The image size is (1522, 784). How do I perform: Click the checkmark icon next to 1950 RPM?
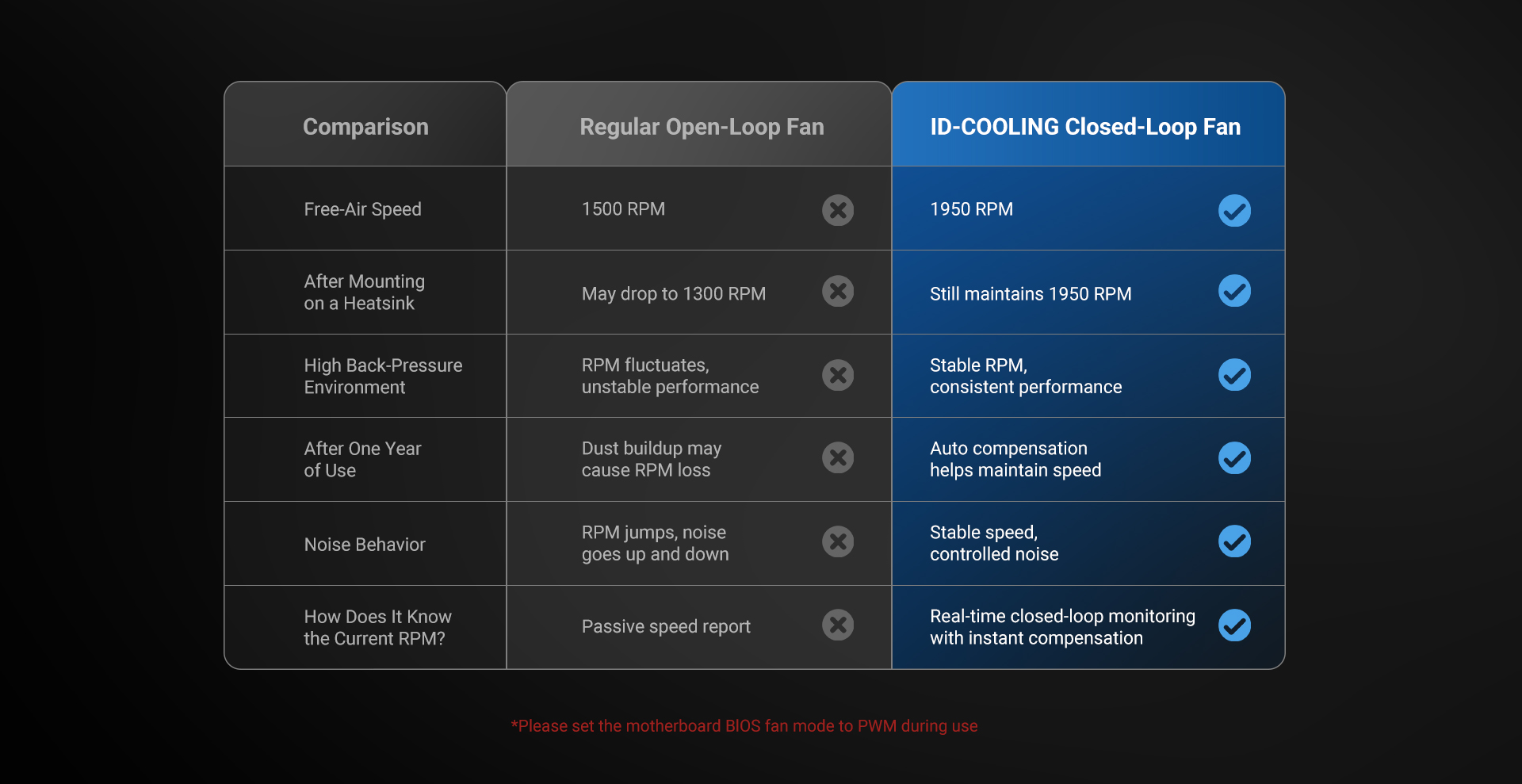click(1234, 210)
